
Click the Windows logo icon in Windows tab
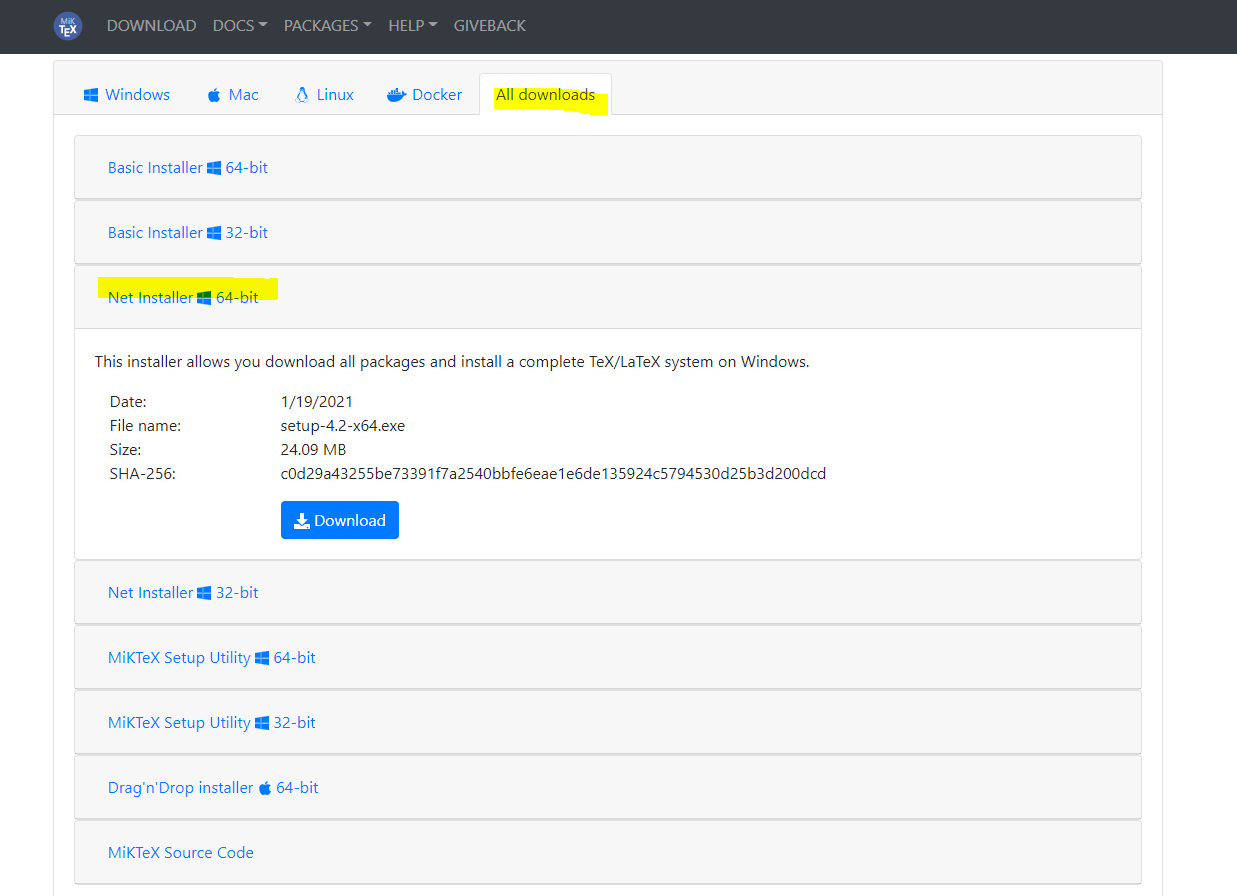click(x=90, y=95)
